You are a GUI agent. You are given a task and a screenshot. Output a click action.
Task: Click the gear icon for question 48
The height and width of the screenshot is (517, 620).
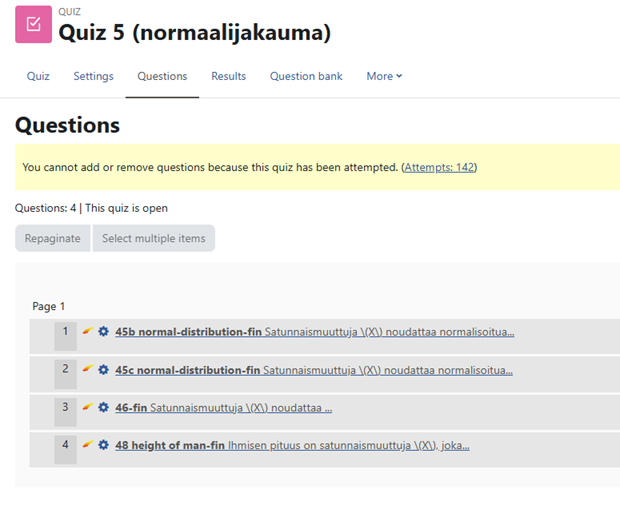point(104,445)
